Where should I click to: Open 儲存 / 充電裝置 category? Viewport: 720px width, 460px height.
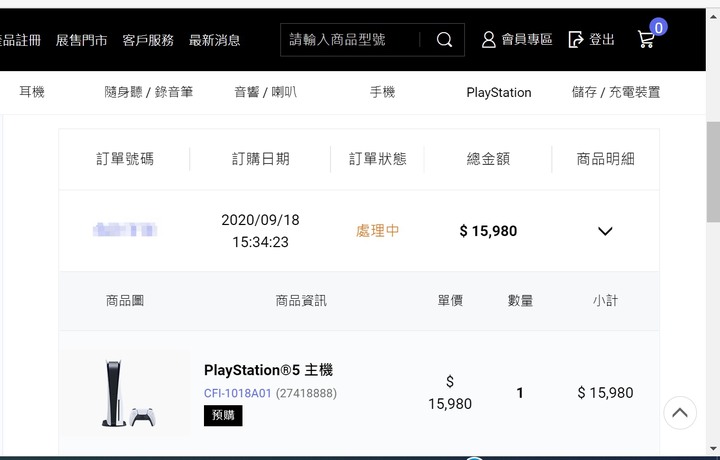pos(616,92)
